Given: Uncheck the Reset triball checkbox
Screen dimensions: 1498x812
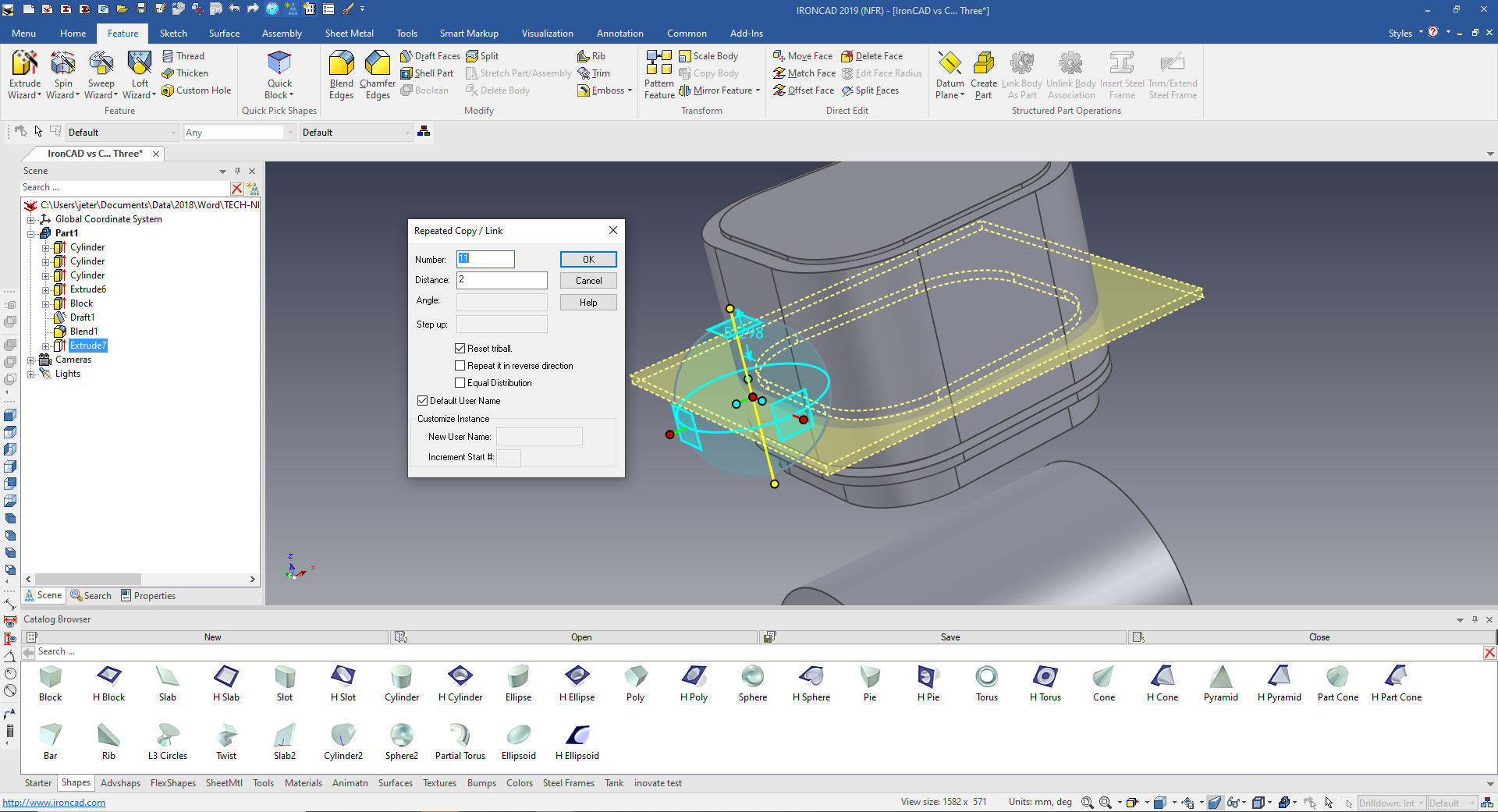Looking at the screenshot, I should [x=460, y=349].
